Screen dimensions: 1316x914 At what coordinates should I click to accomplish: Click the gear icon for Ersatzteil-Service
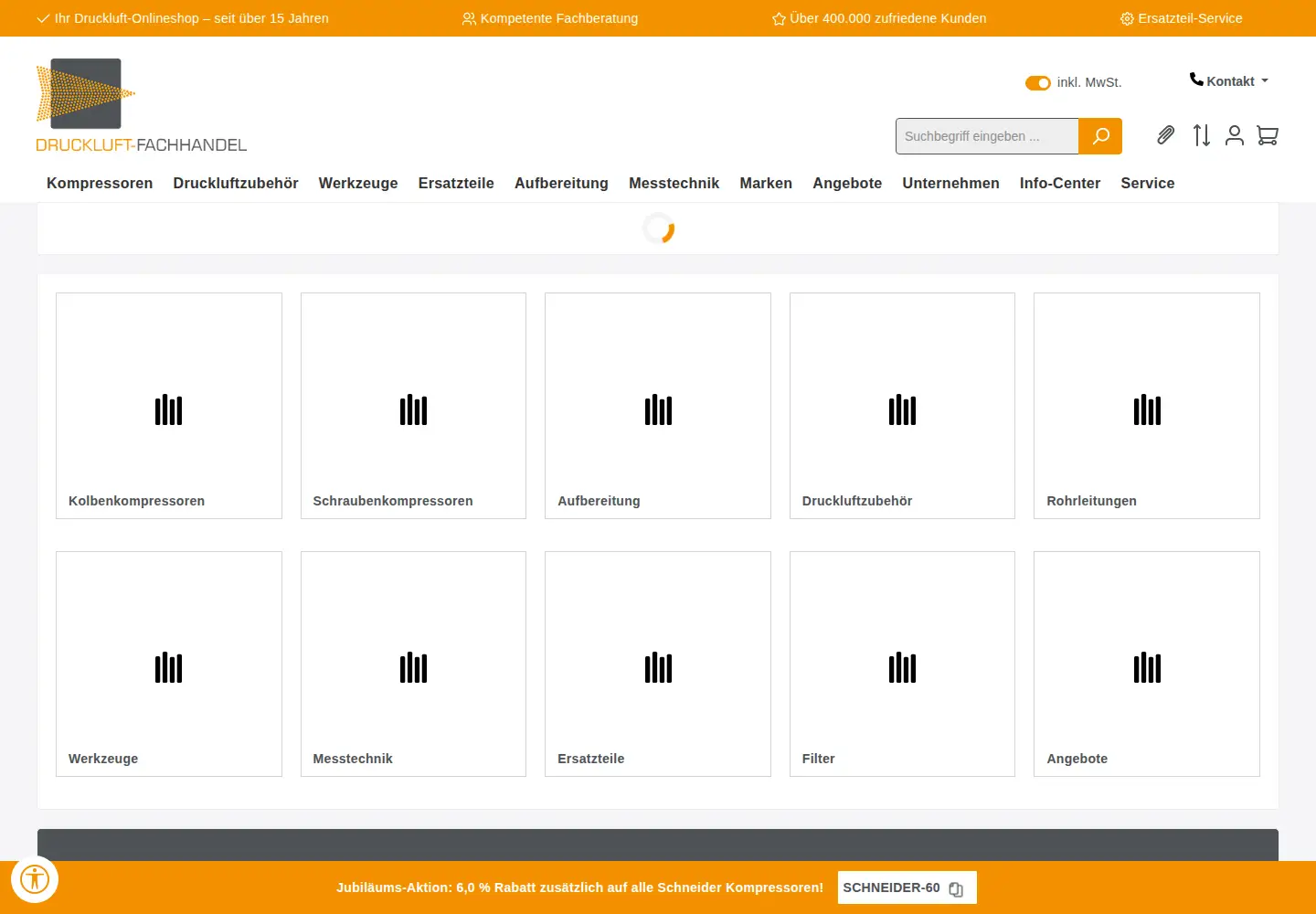click(1127, 19)
